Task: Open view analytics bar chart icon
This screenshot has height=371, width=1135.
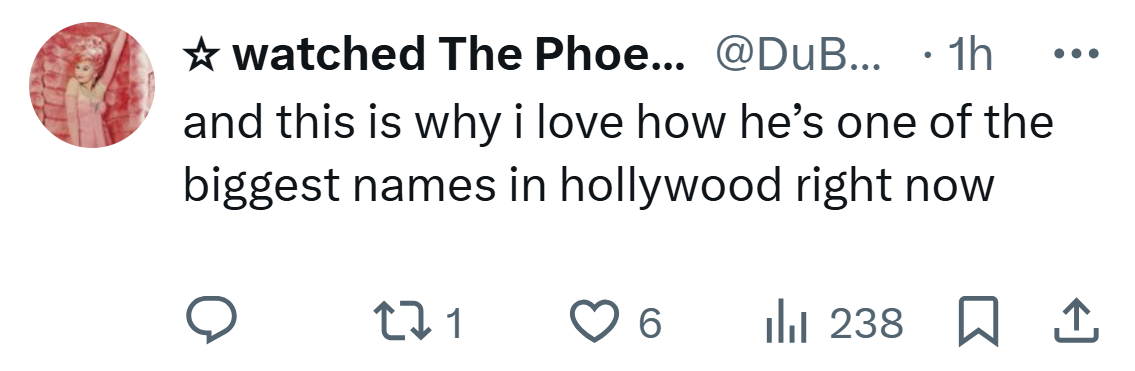Action: (x=786, y=323)
